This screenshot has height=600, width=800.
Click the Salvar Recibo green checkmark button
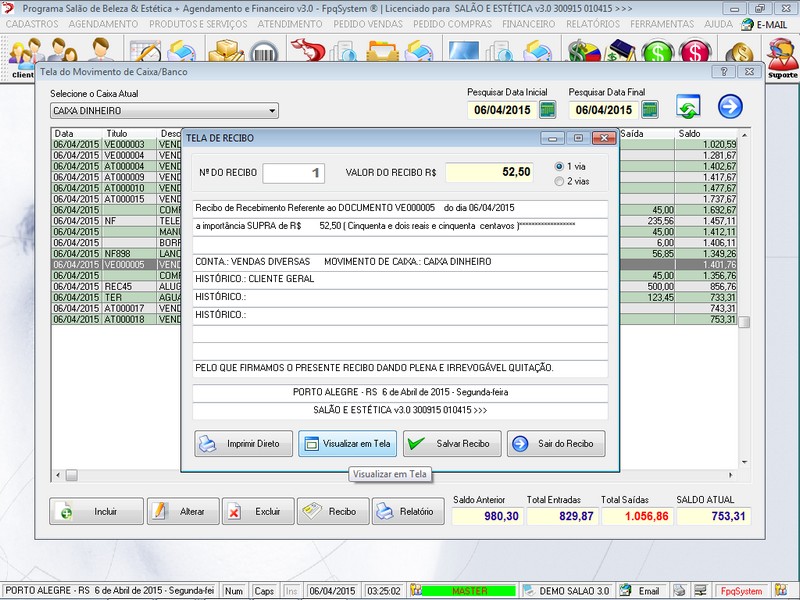point(452,444)
